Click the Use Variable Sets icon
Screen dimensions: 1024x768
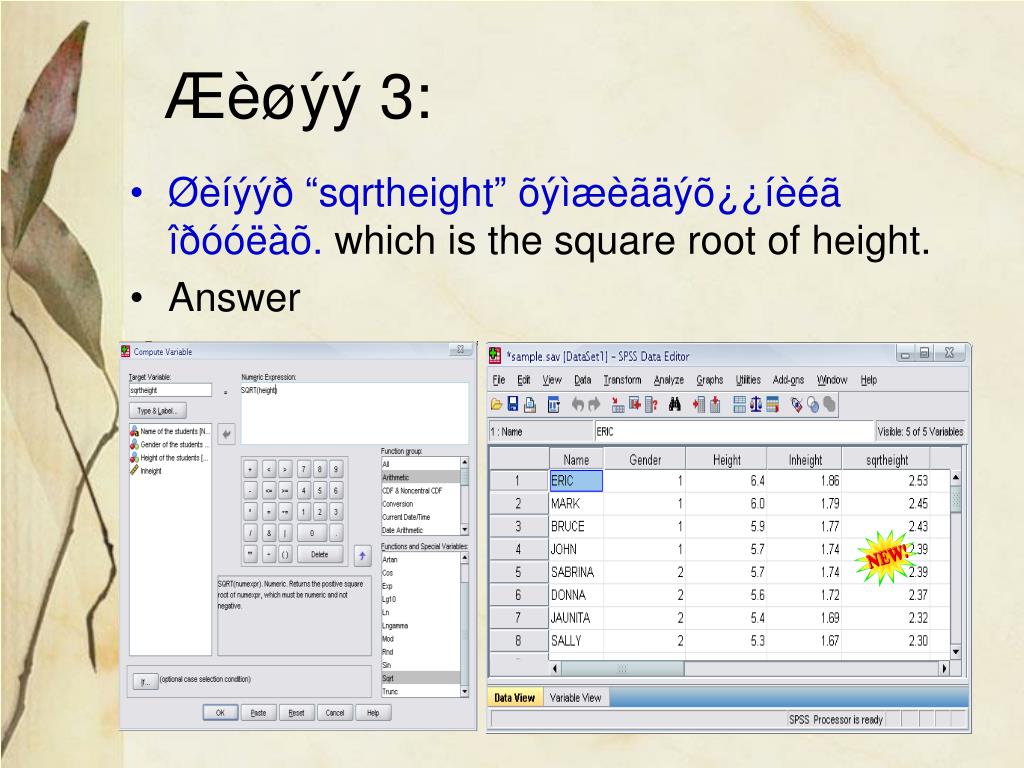click(x=813, y=405)
